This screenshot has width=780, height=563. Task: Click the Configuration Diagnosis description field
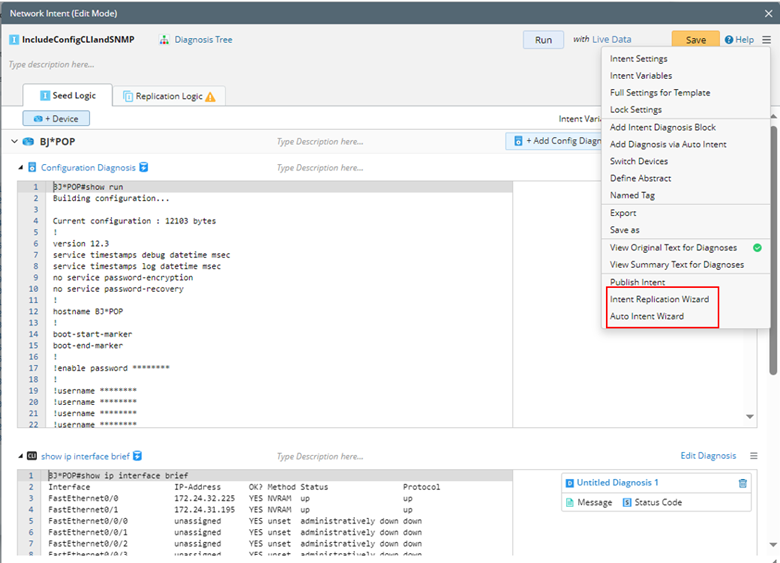pyautogui.click(x=320, y=168)
